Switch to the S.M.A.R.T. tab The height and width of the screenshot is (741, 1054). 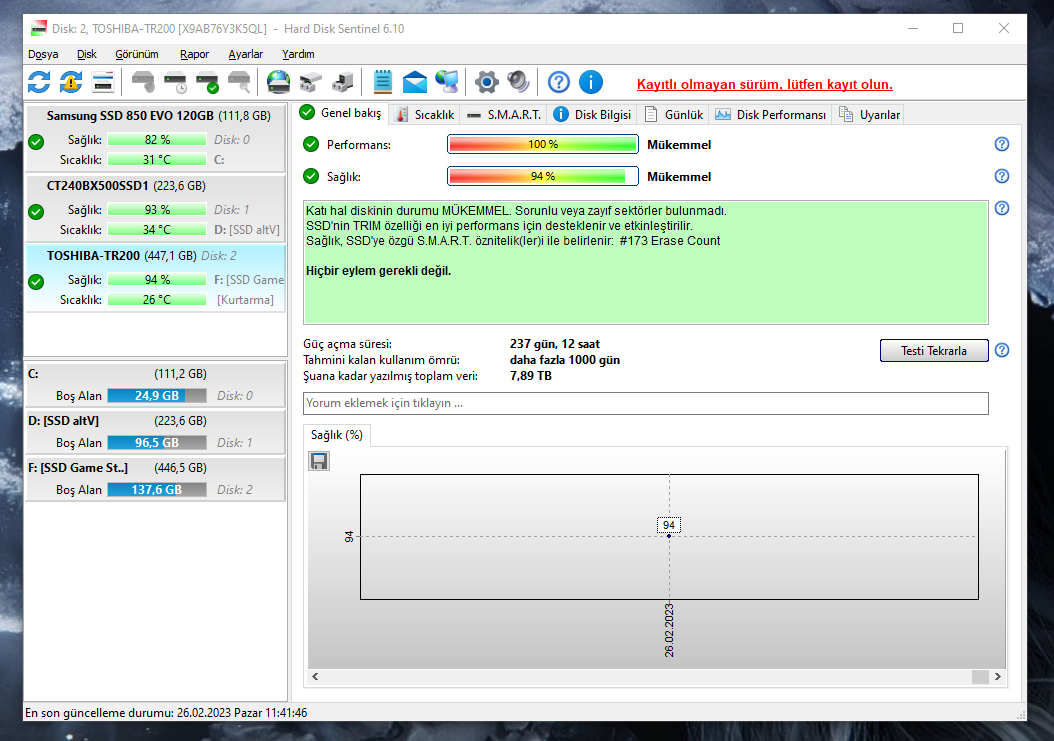504,115
